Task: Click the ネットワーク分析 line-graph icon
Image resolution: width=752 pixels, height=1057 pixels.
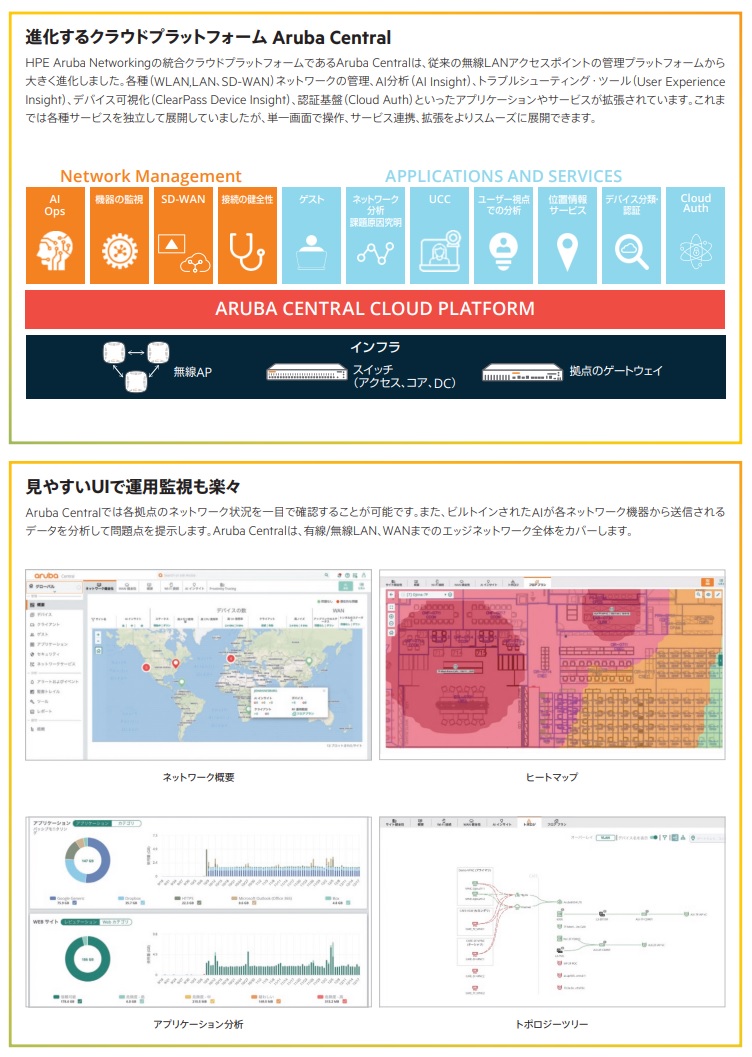Action: [375, 253]
